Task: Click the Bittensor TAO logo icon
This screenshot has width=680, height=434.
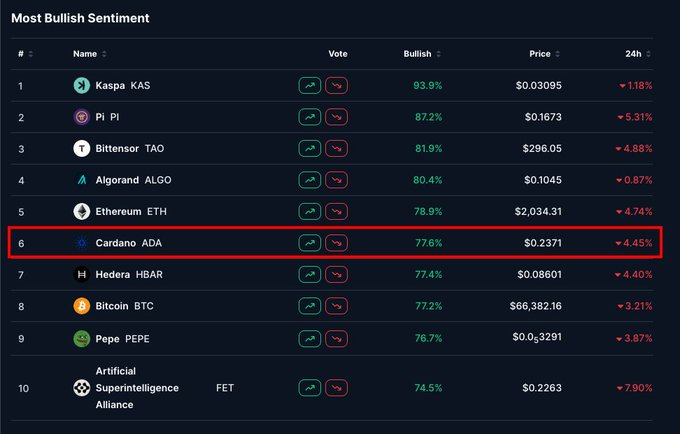Action: click(x=81, y=149)
